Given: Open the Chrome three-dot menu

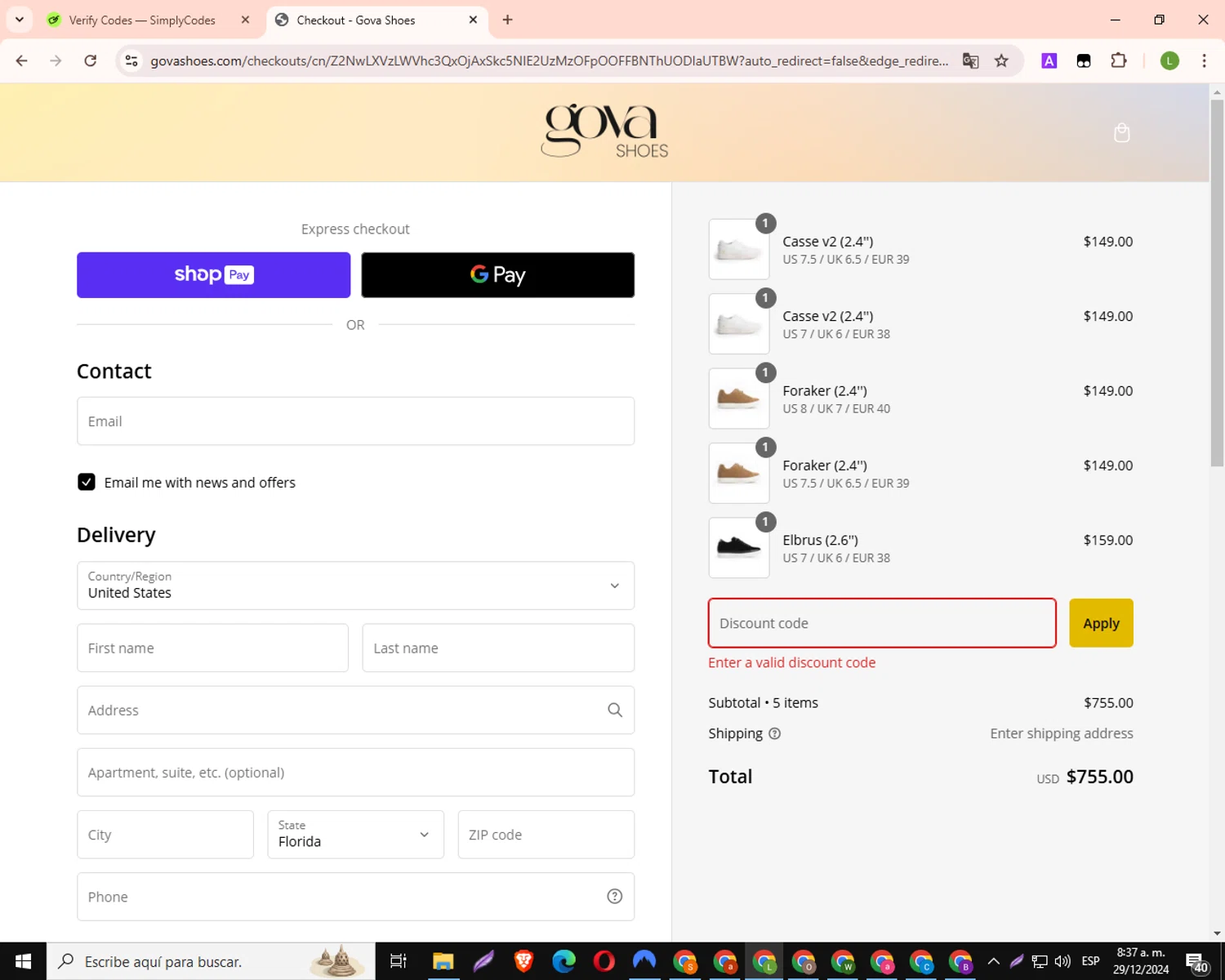Looking at the screenshot, I should [x=1204, y=60].
